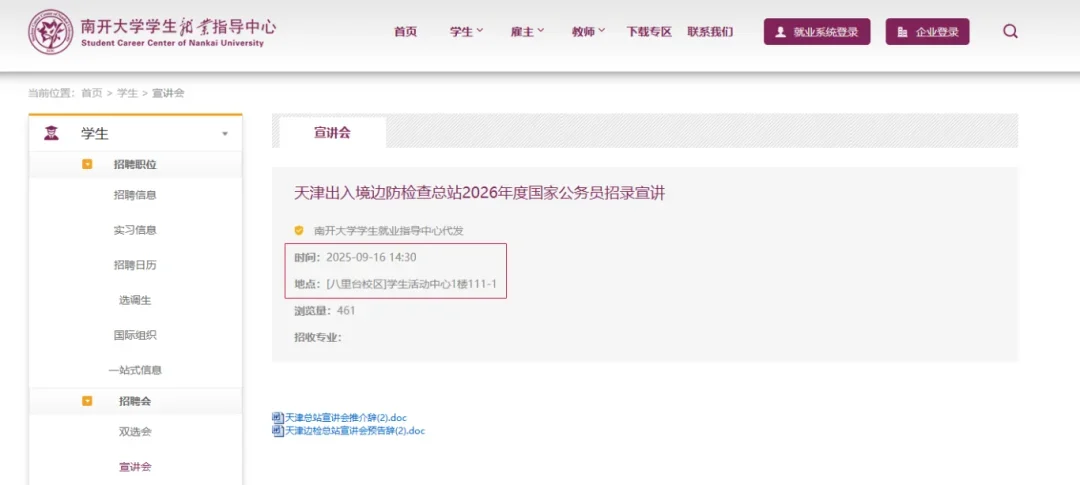1080x485 pixels.
Task: Click the building icon in 企业登录 button
Action: [x=902, y=32]
